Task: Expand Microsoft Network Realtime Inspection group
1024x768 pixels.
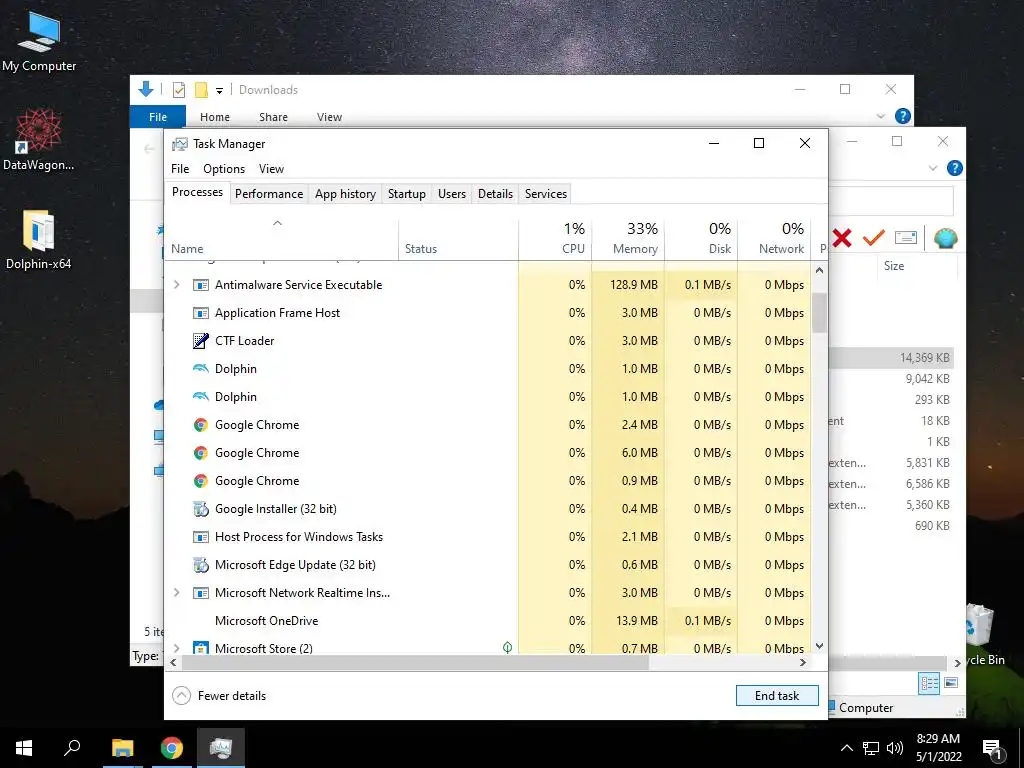Action: [x=176, y=593]
